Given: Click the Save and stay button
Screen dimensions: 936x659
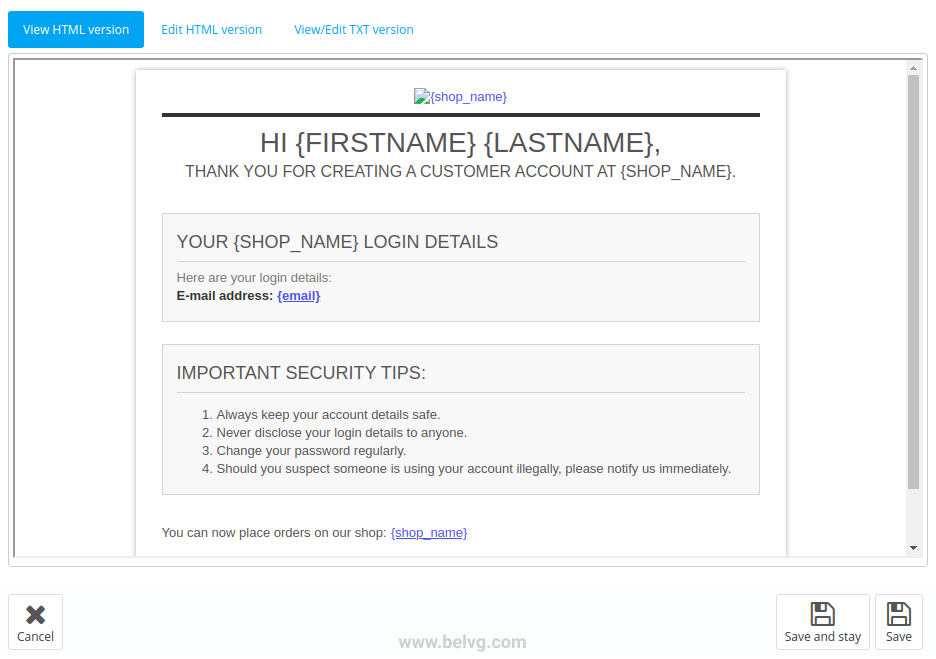Looking at the screenshot, I should (x=823, y=622).
